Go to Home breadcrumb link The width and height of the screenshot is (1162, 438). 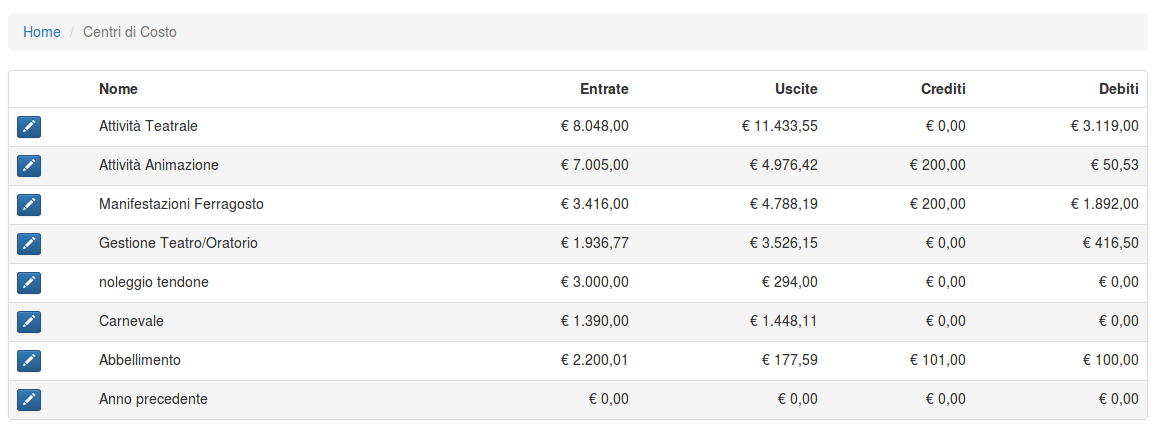tap(42, 32)
